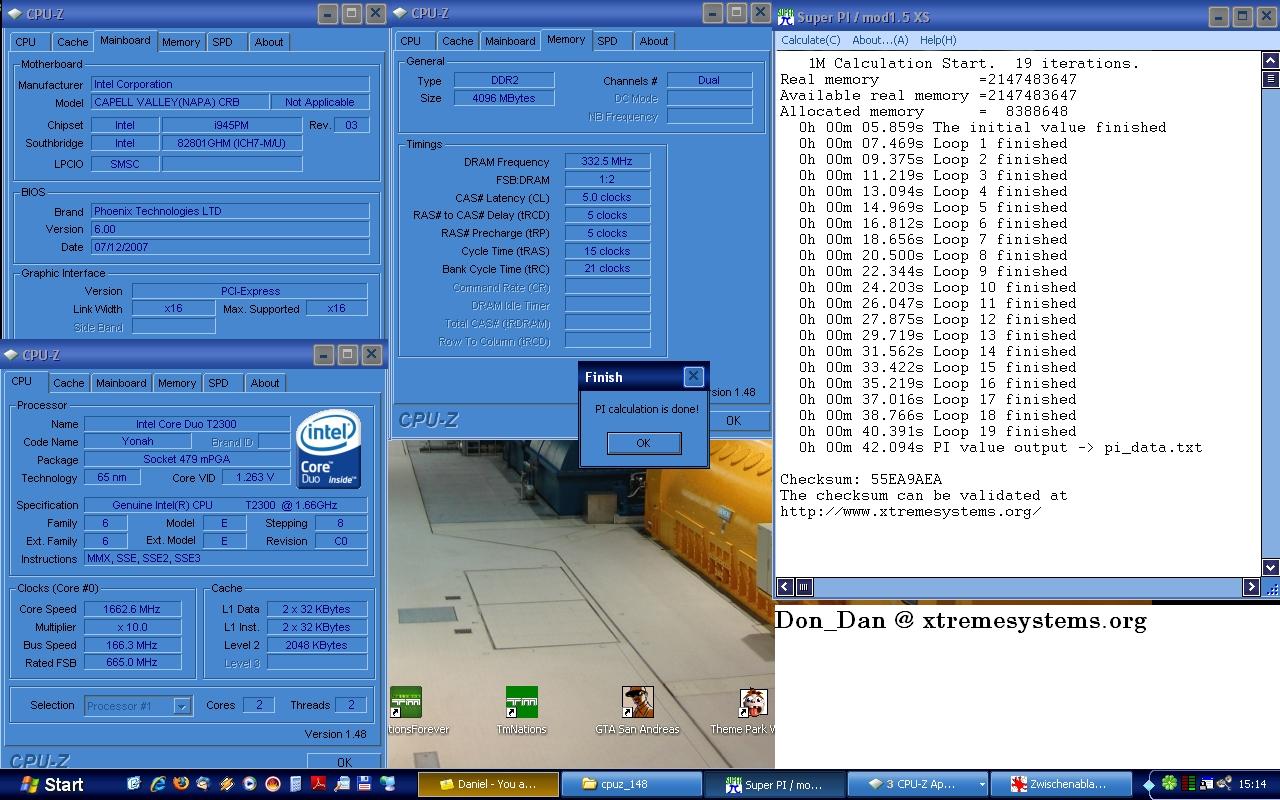Open the Calculate(C) menu in Super PI

pyautogui.click(x=810, y=40)
